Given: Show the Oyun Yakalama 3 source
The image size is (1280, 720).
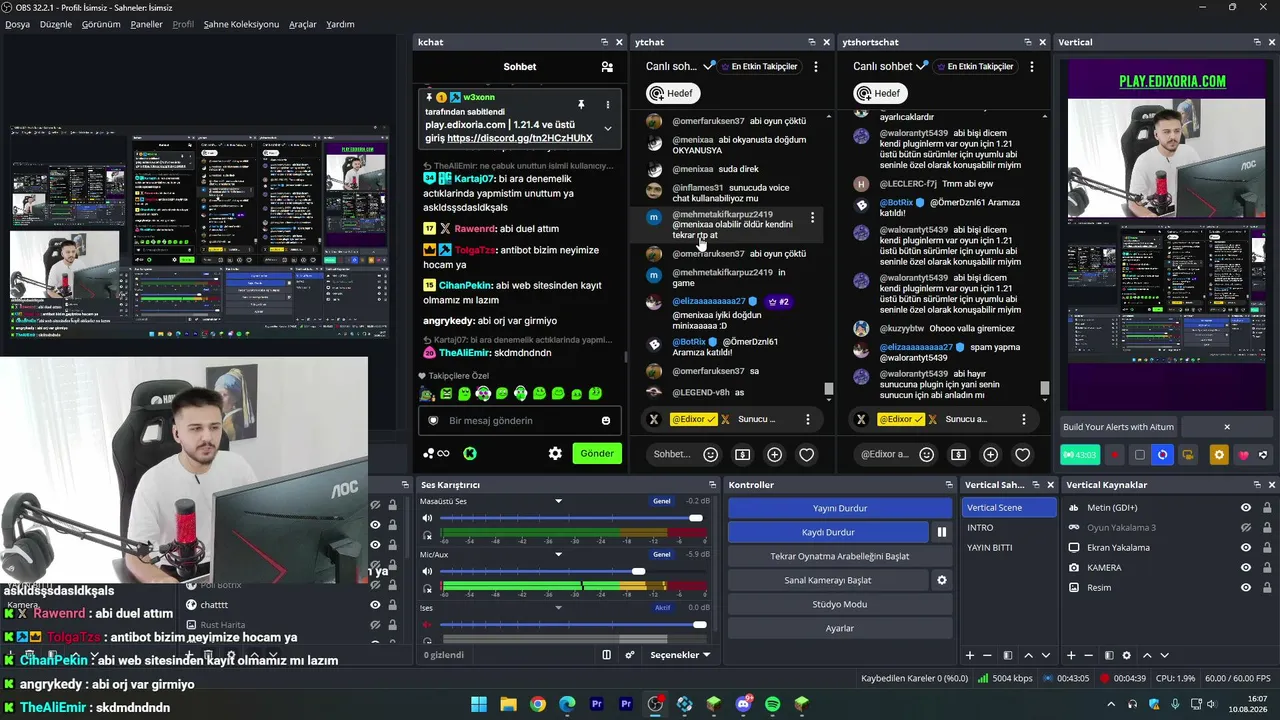Looking at the screenshot, I should [x=1246, y=528].
